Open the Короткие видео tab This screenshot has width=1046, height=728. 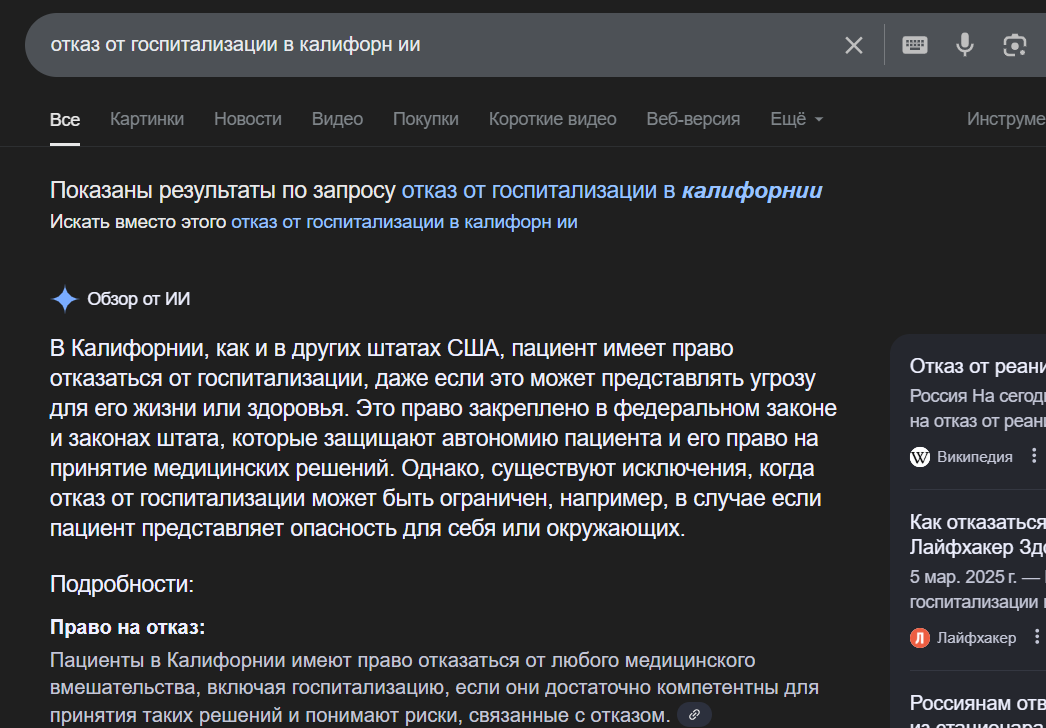552,119
